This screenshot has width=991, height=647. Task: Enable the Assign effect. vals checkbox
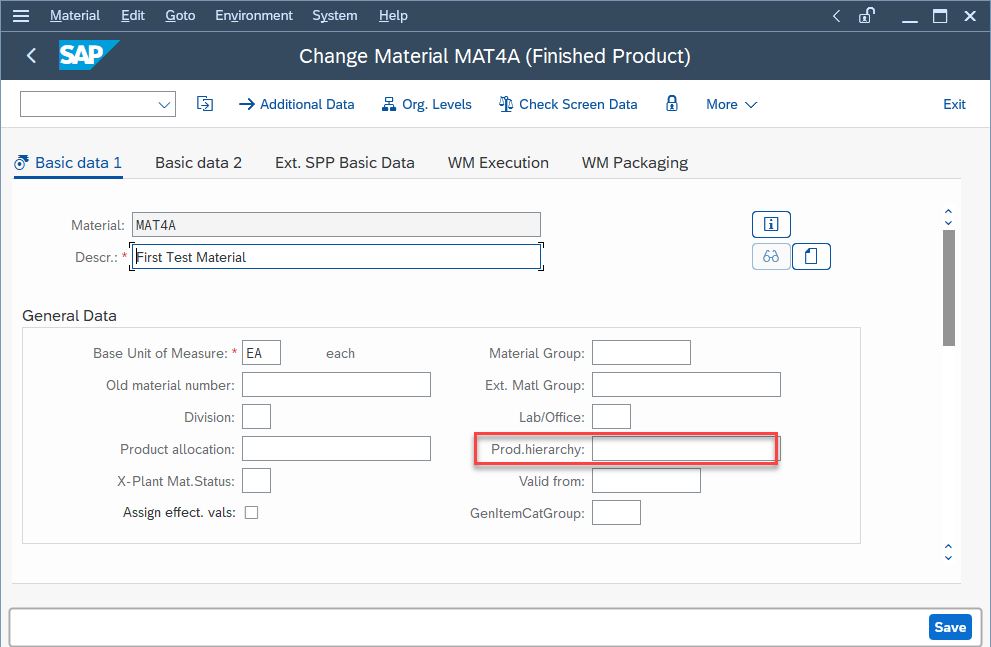(251, 511)
